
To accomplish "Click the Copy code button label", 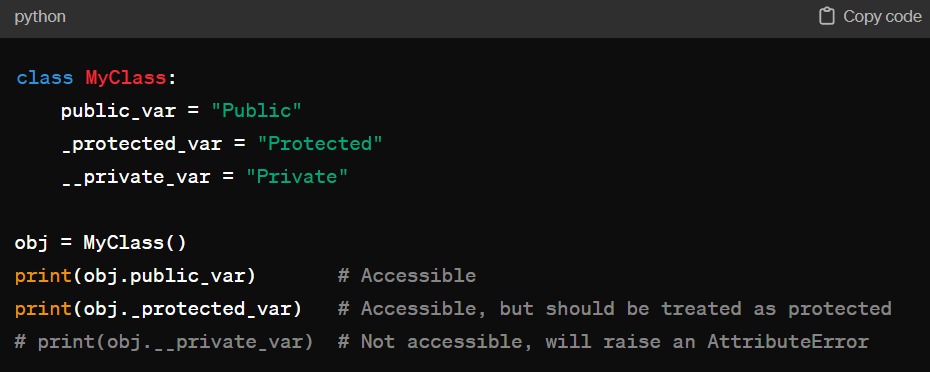I will 883,17.
